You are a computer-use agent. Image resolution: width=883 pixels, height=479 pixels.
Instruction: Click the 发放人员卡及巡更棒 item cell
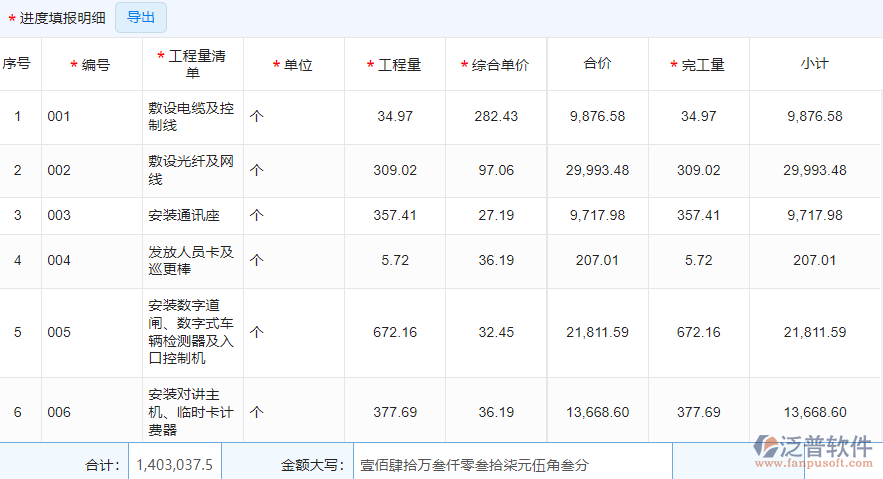191,260
